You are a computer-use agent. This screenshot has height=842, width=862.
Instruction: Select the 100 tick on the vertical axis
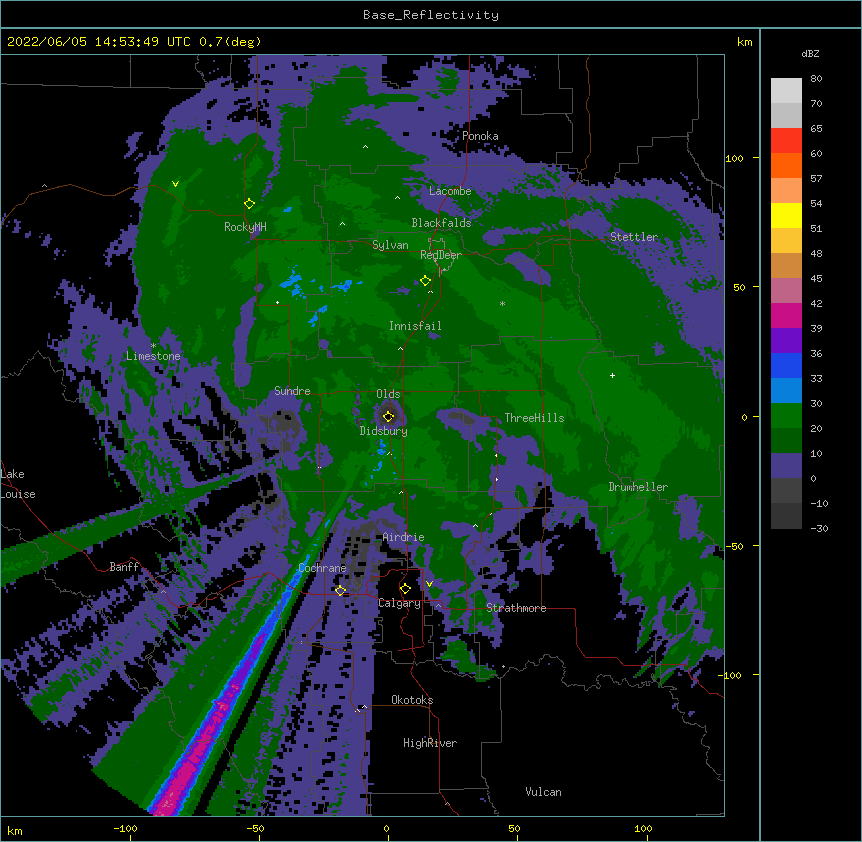coord(734,158)
